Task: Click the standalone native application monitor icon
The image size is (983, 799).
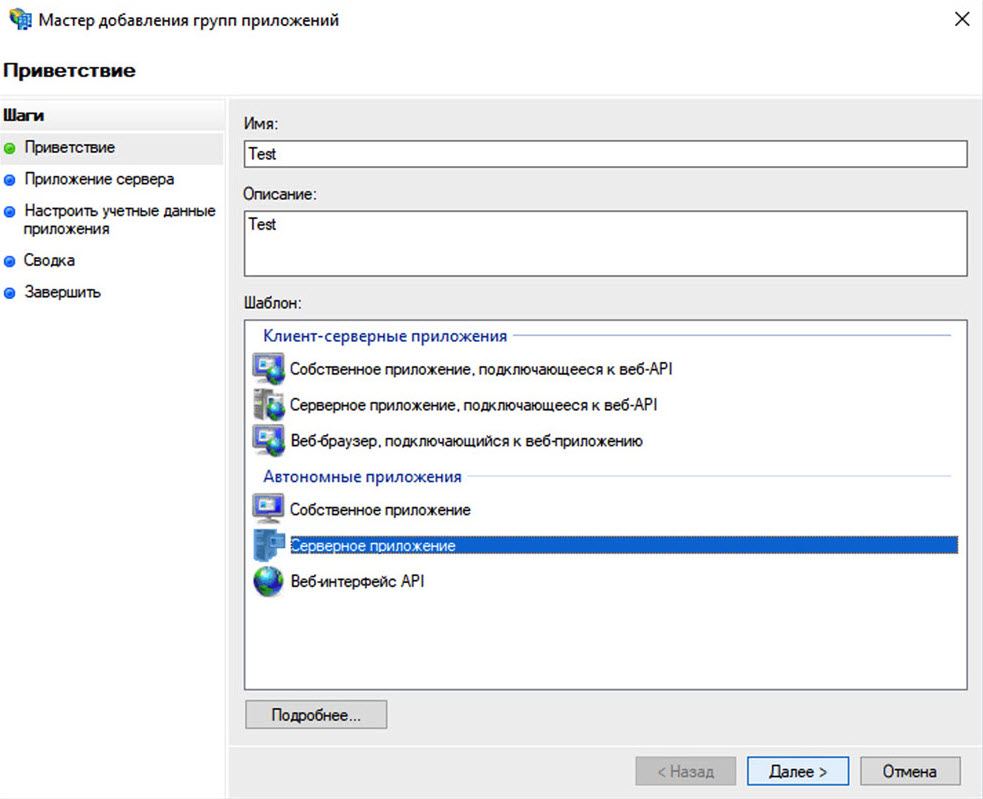Action: click(x=268, y=510)
